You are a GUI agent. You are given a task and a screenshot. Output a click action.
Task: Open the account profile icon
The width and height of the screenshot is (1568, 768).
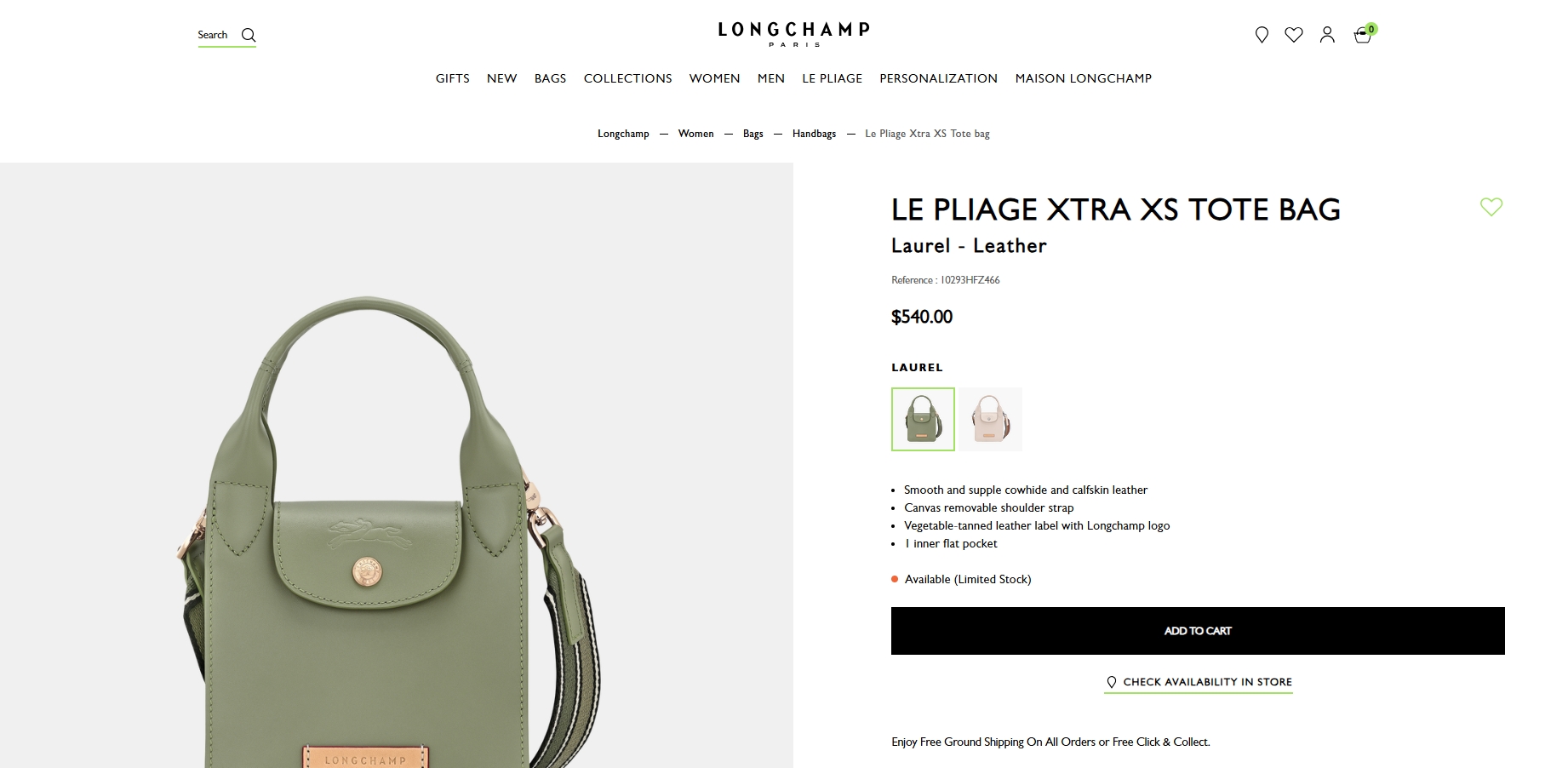tap(1327, 35)
